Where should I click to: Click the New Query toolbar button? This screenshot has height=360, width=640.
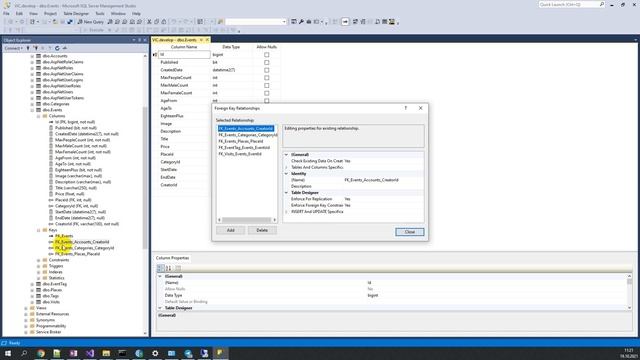point(90,22)
